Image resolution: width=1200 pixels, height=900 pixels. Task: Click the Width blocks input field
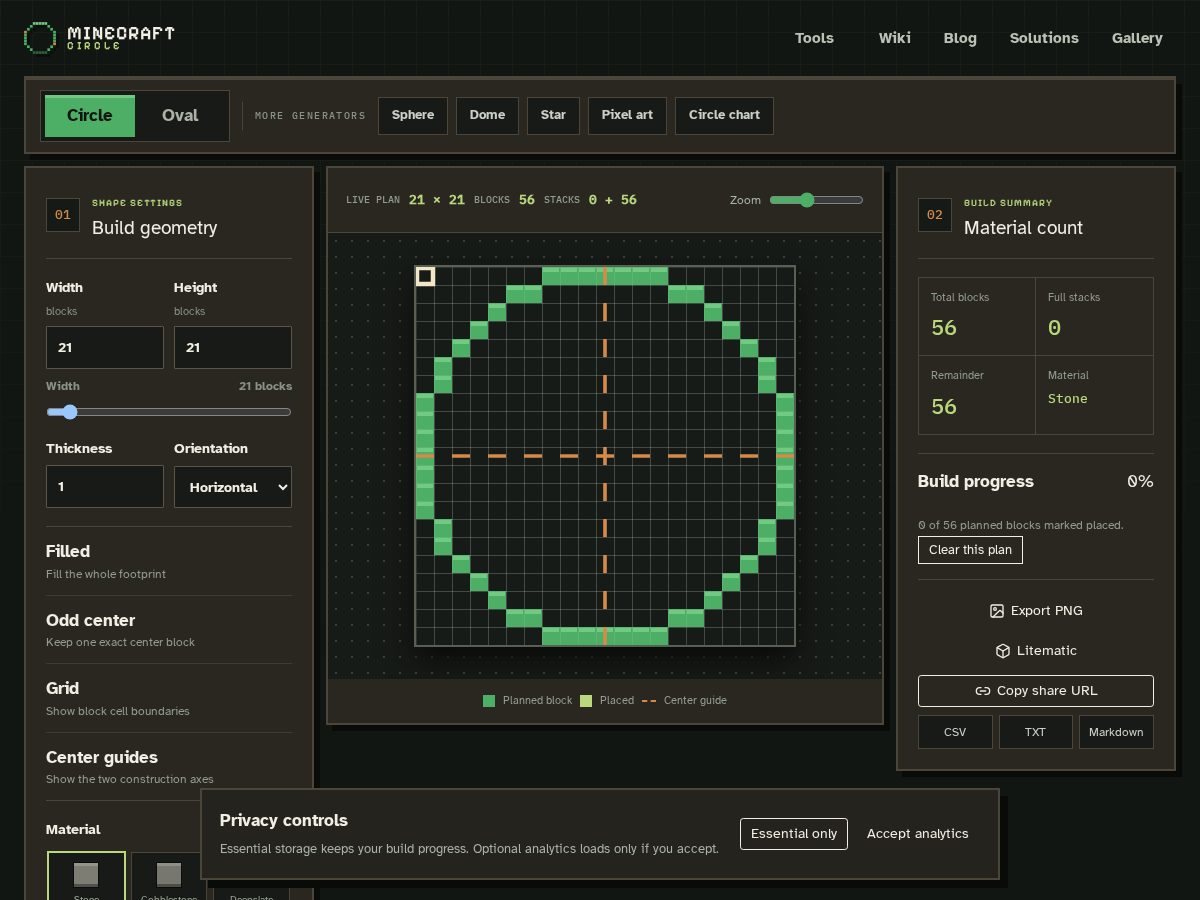tap(105, 347)
